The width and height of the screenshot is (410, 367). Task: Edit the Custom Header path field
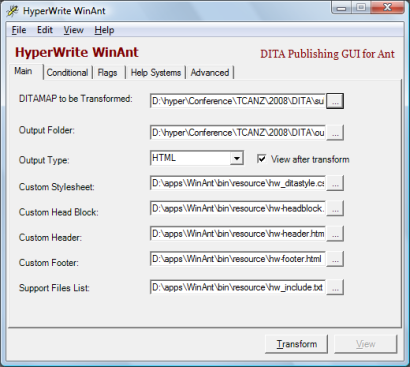pyautogui.click(x=238, y=234)
